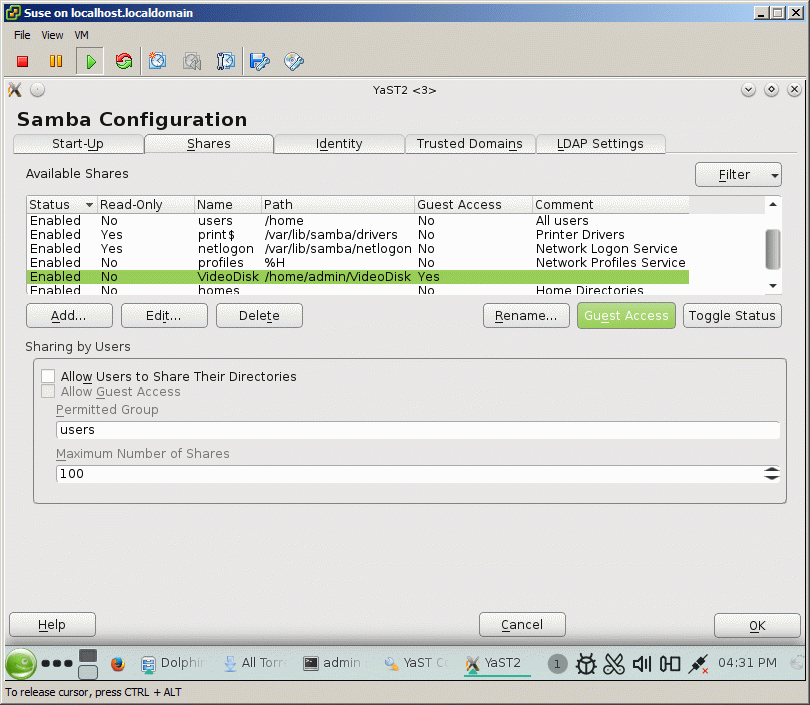Click the revert to snapshot icon
Viewport: 810px width, 705px height.
(192, 61)
